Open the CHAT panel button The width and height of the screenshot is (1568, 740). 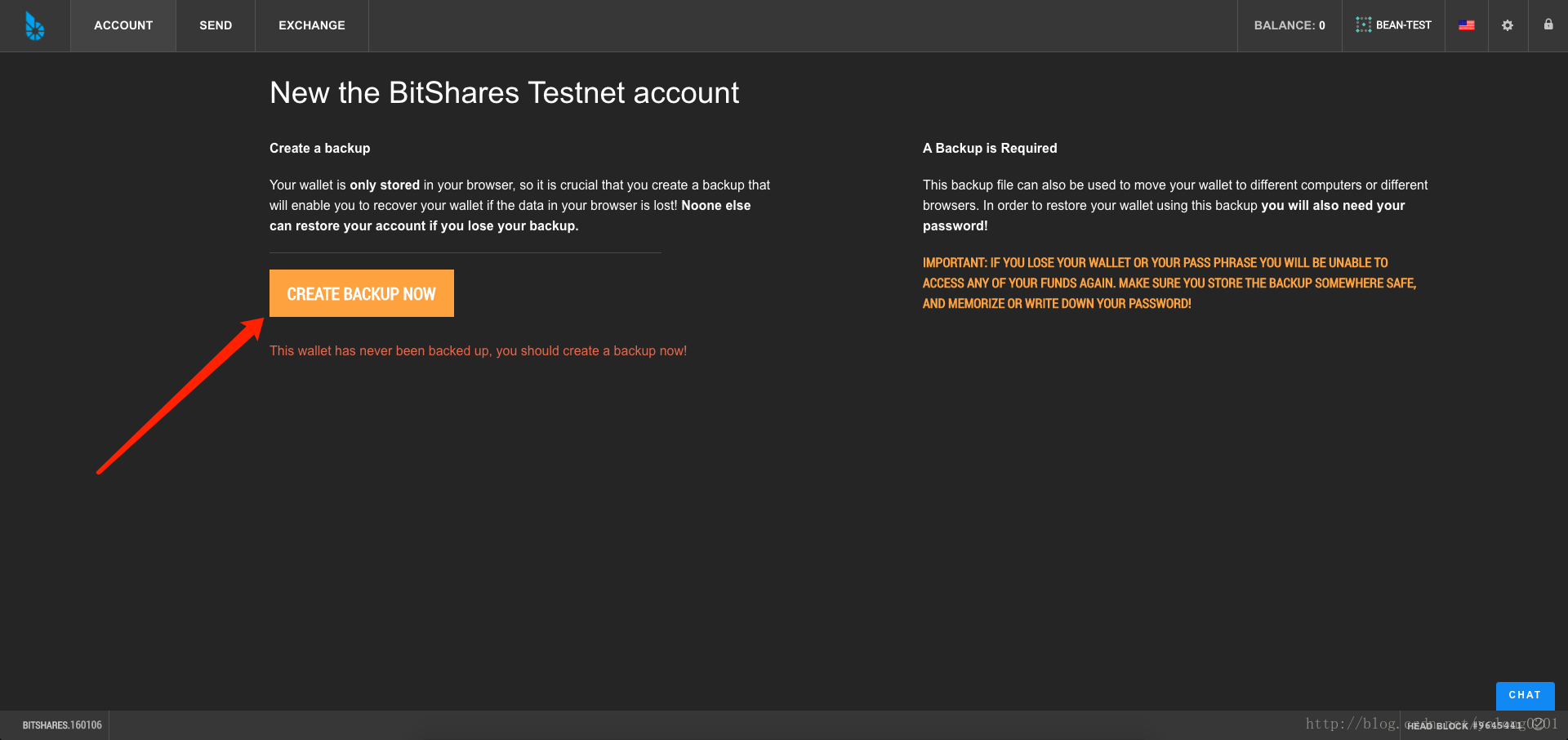pyautogui.click(x=1525, y=695)
